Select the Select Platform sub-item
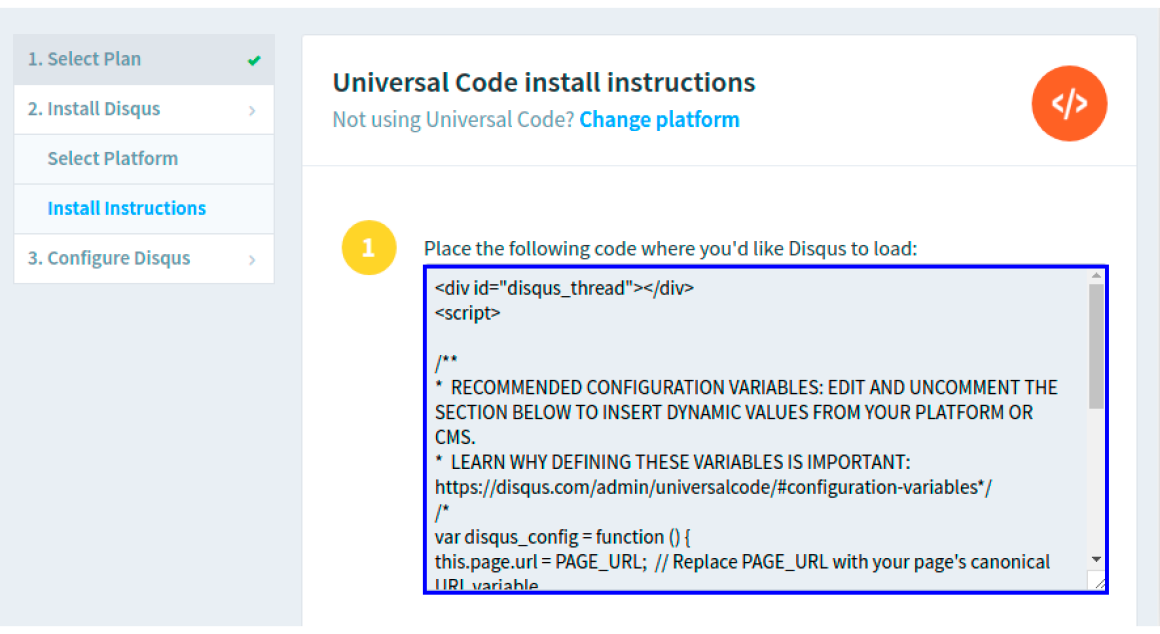 [x=144, y=159]
